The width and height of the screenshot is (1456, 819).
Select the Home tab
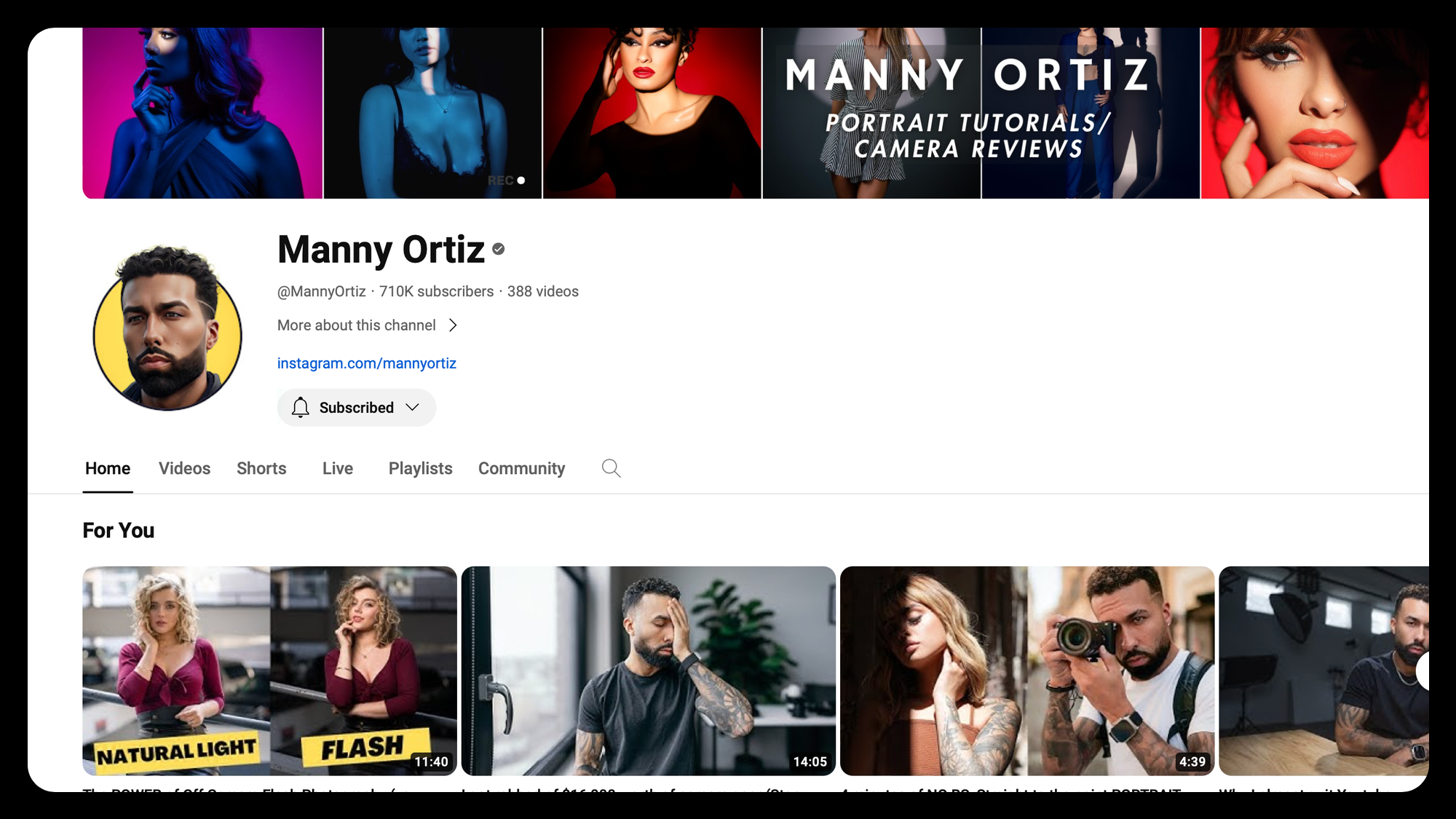(x=108, y=468)
